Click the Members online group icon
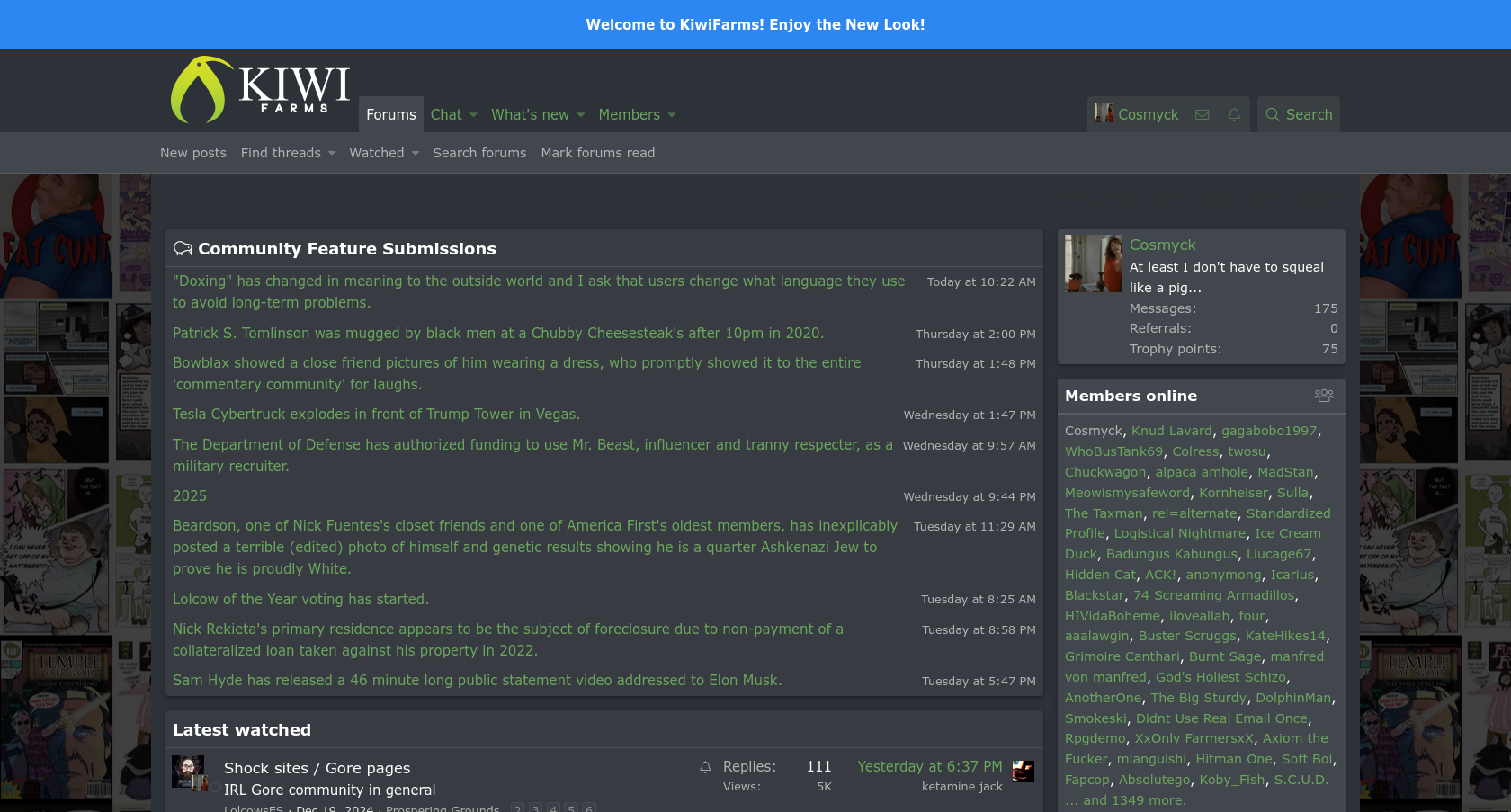The width and height of the screenshot is (1511, 812). 1324,396
